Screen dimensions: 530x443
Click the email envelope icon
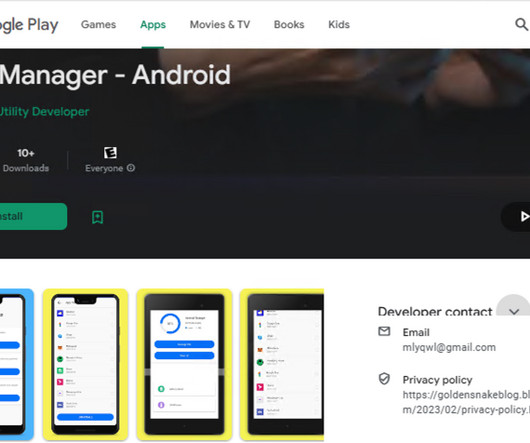click(384, 331)
